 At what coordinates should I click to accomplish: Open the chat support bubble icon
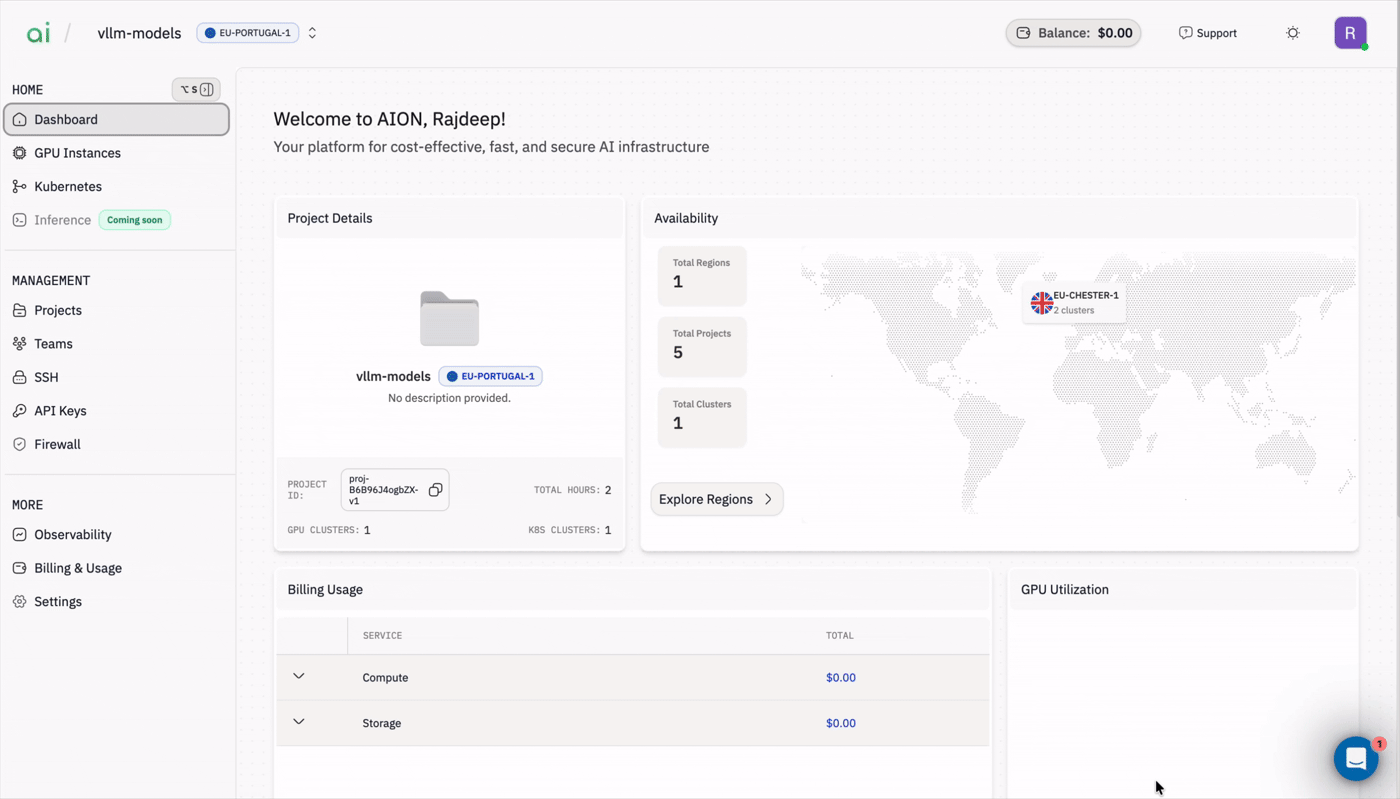pyautogui.click(x=1356, y=759)
